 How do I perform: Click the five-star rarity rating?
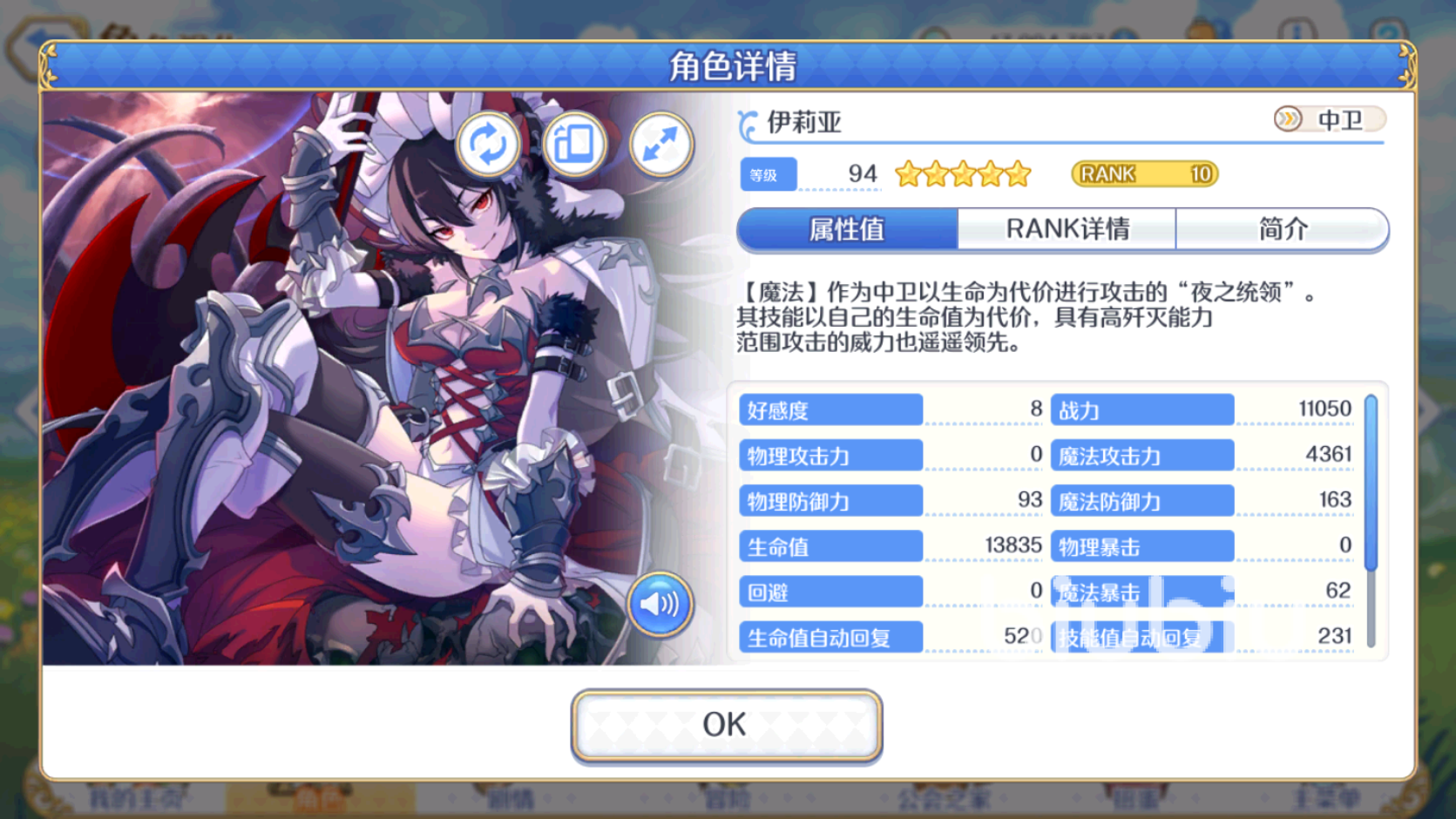tap(963, 174)
